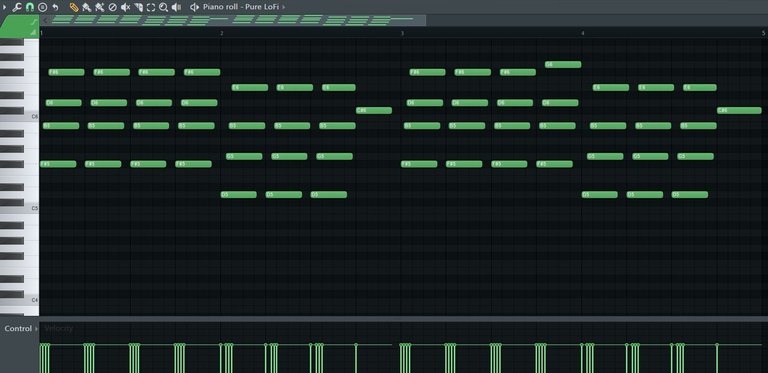Click the undo arrow button
The width and height of the screenshot is (768, 373).
coord(55,7)
